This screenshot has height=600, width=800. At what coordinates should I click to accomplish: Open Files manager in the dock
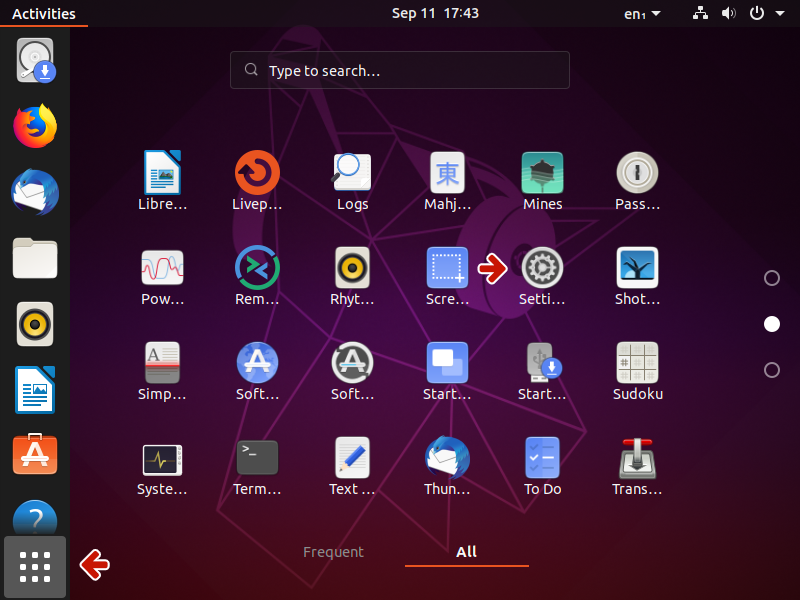click(35, 258)
